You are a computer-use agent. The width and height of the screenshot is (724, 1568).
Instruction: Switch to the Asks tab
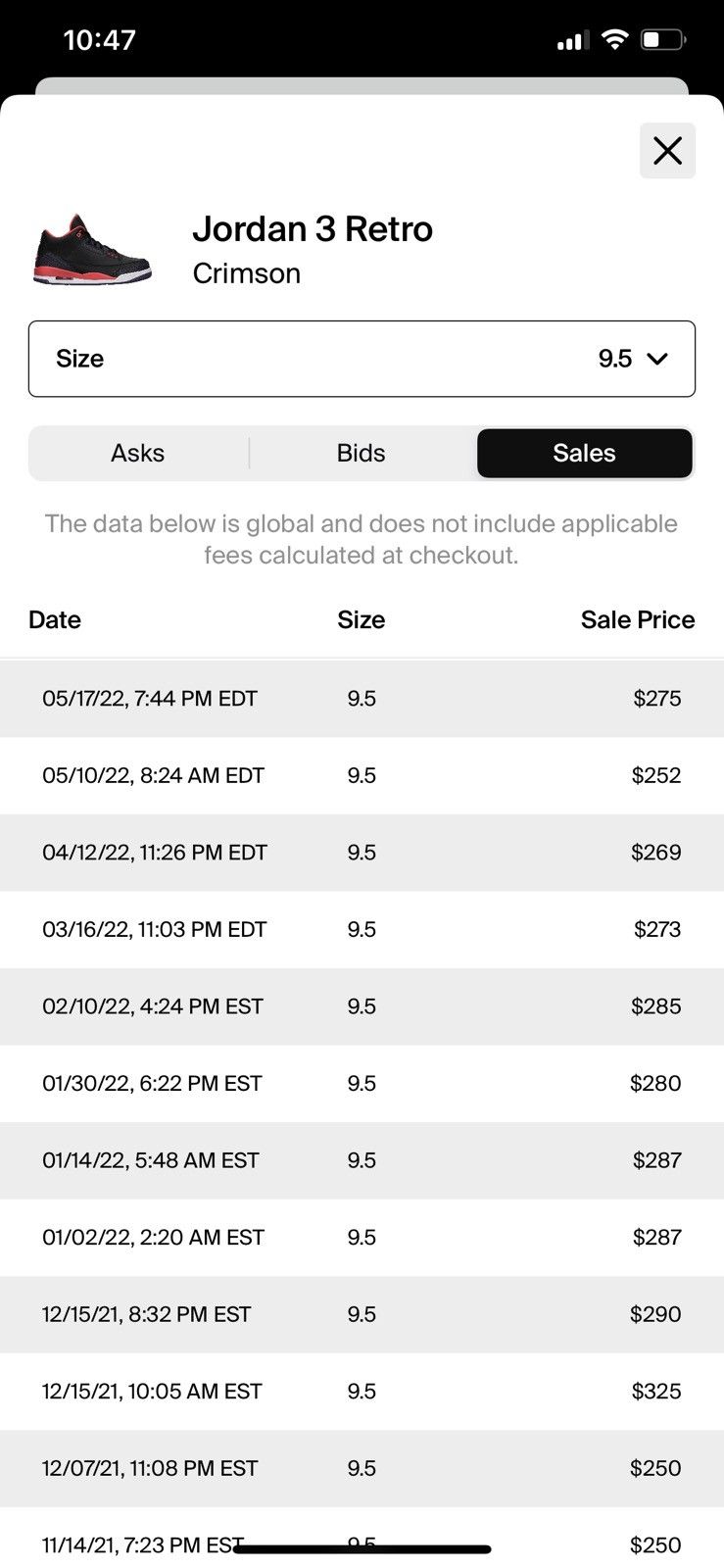click(138, 453)
